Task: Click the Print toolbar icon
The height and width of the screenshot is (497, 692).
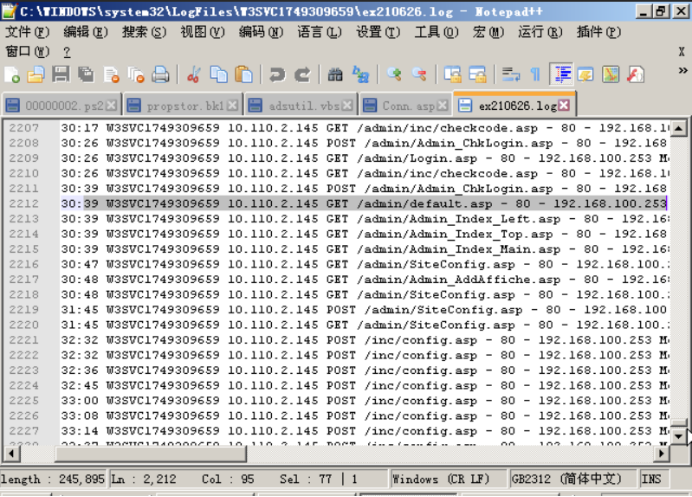Action: pyautogui.click(x=160, y=75)
